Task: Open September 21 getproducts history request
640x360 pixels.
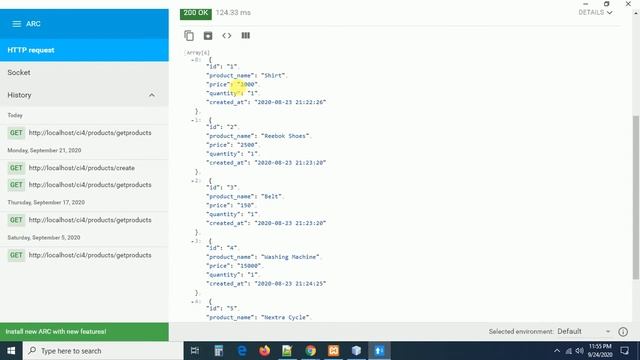Action: click(x=84, y=185)
